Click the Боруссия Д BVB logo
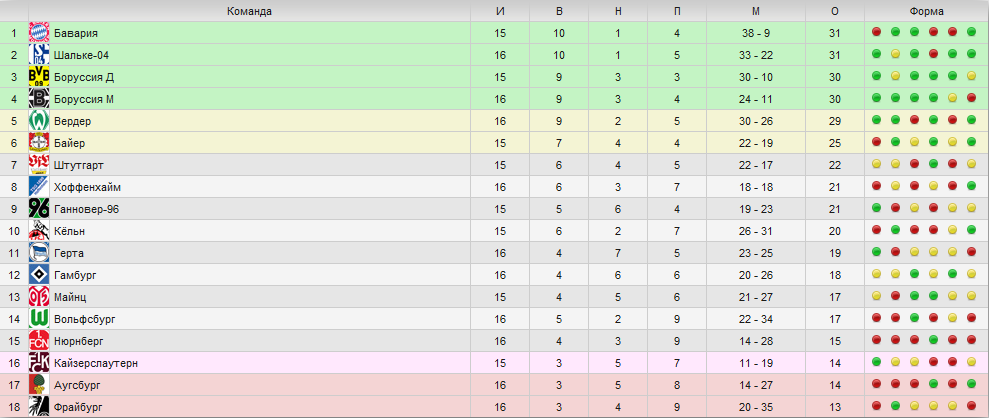Screen dimensions: 989x418 [x=39, y=77]
